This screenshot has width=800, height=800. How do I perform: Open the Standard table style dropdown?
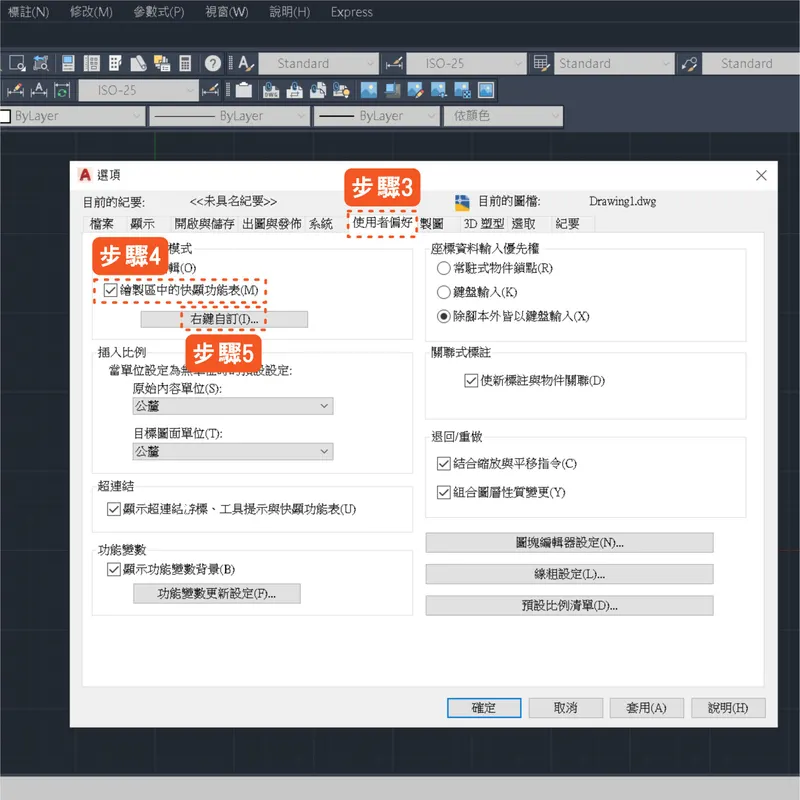[614, 63]
